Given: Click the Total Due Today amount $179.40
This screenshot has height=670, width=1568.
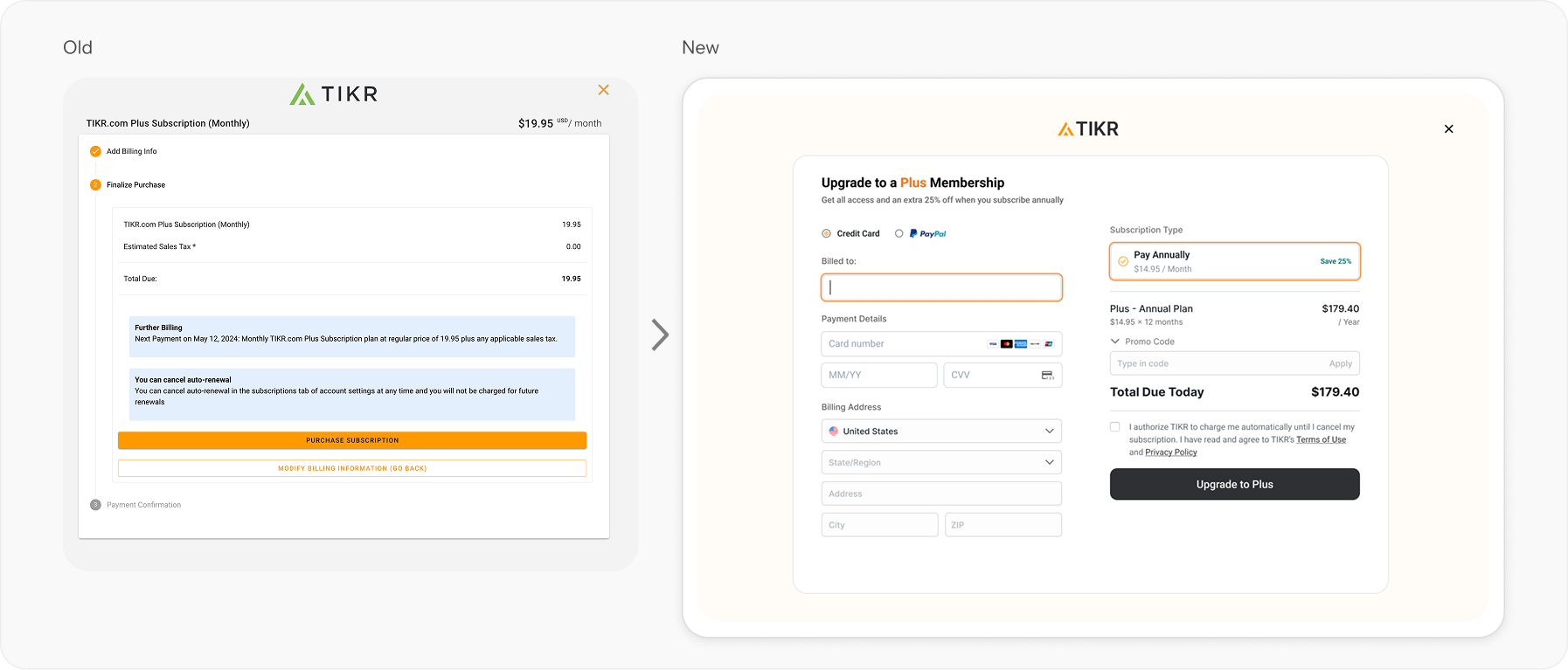Looking at the screenshot, I should point(1336,392).
